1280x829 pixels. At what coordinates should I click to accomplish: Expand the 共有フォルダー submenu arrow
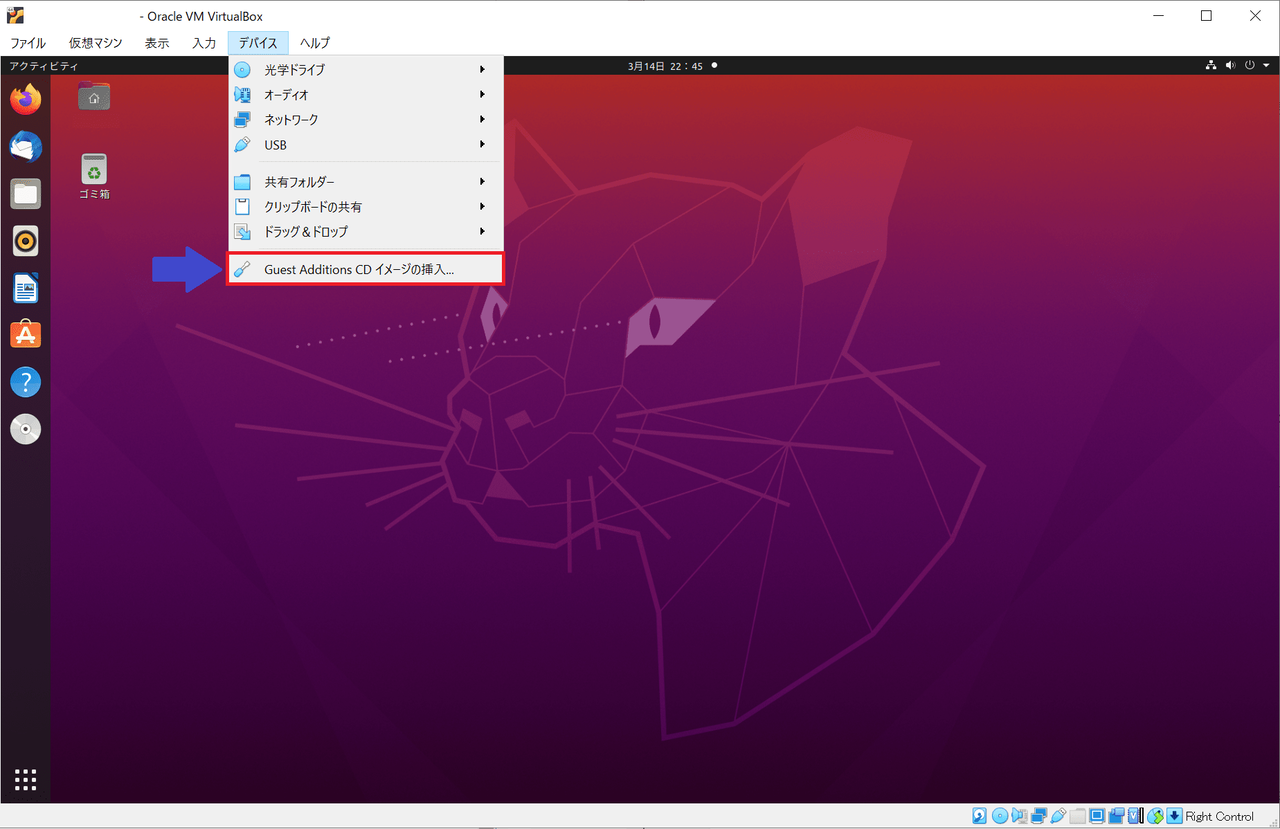pyautogui.click(x=482, y=182)
